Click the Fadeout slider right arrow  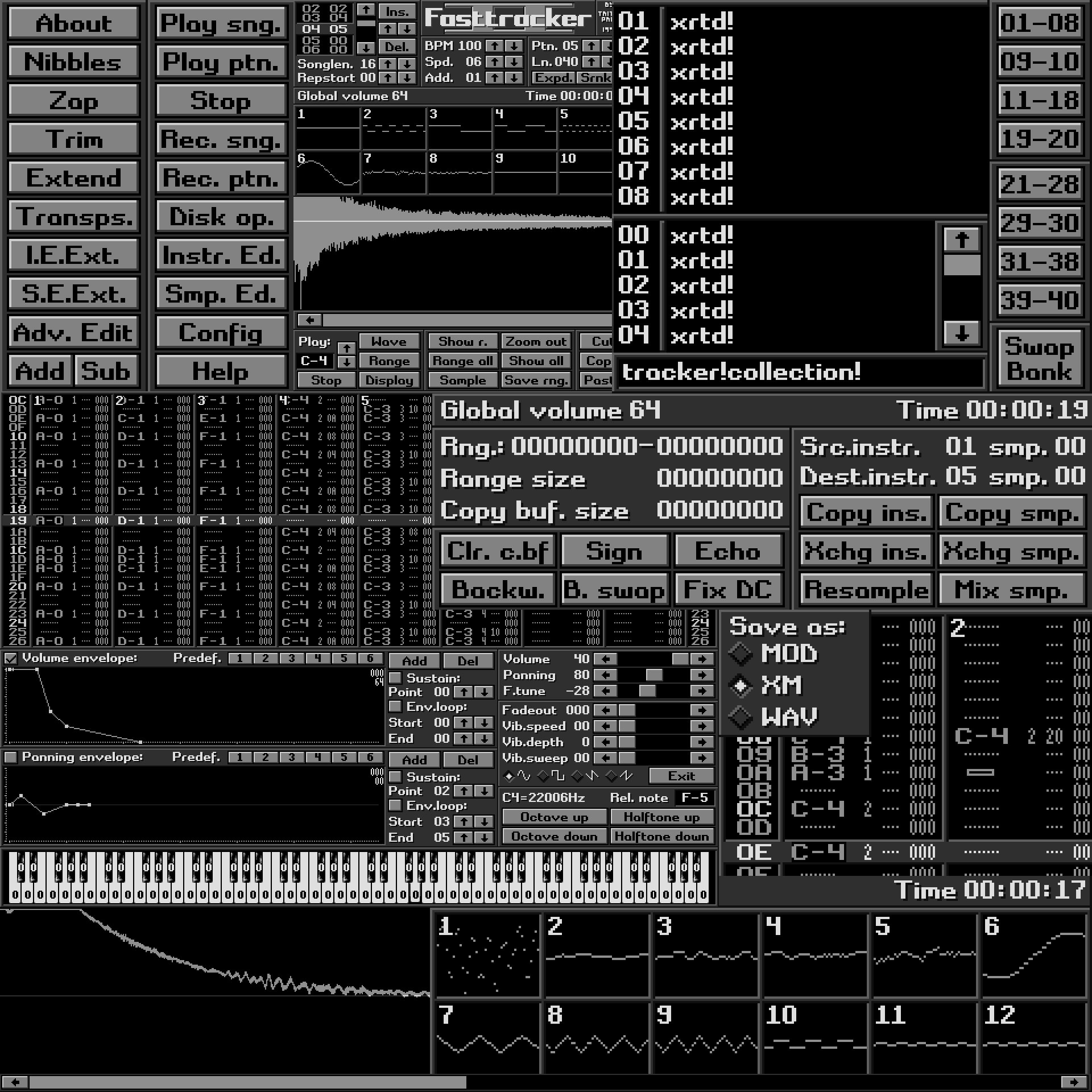tap(702, 710)
